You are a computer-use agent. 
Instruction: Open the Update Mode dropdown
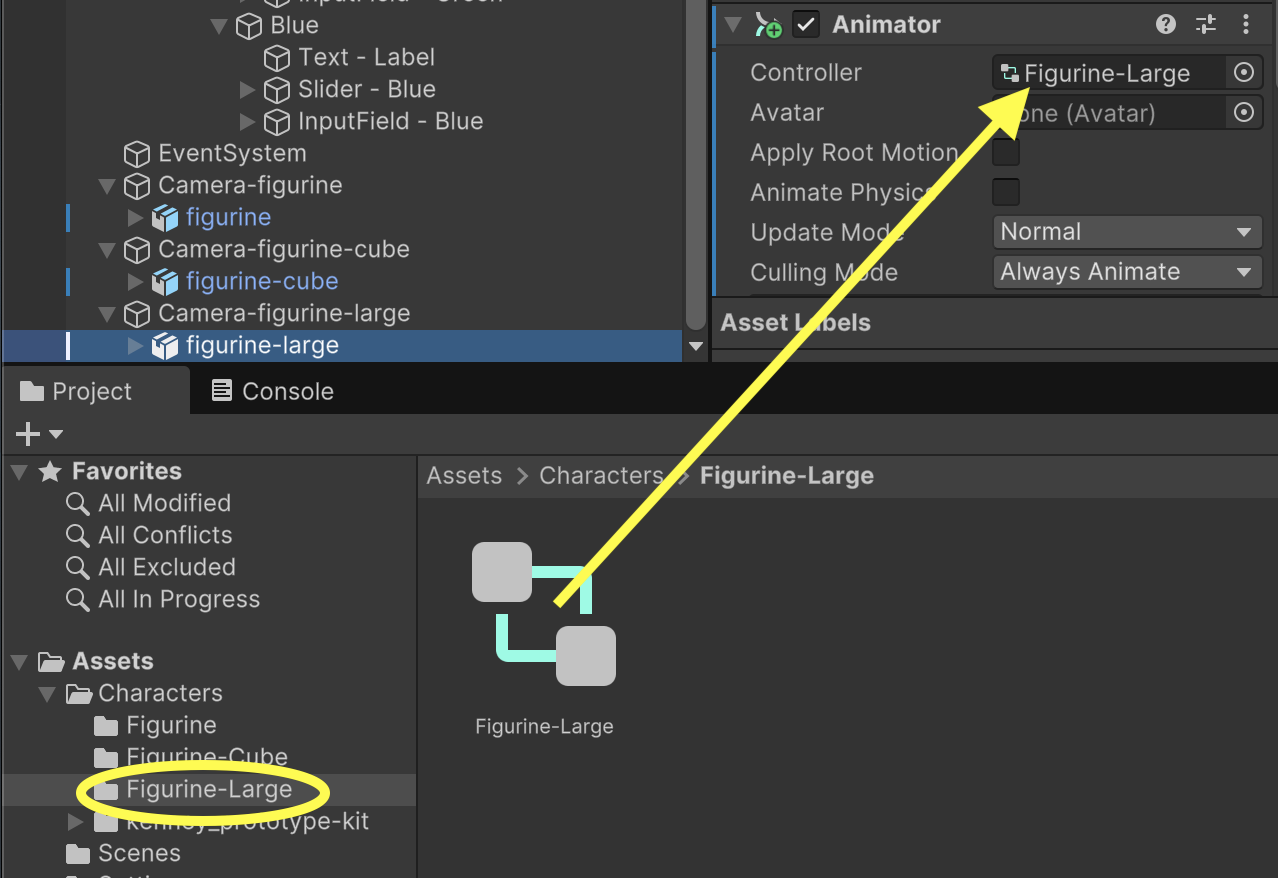[1126, 232]
